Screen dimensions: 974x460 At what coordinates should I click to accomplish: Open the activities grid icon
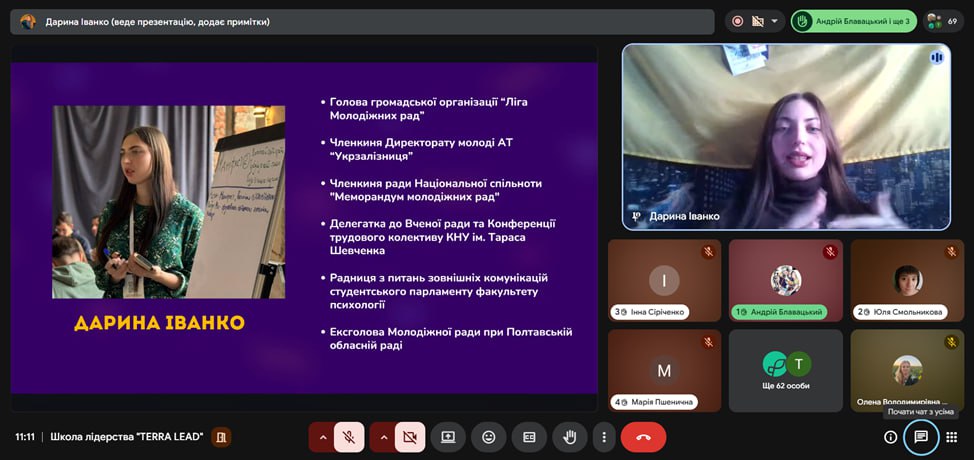tap(951, 437)
